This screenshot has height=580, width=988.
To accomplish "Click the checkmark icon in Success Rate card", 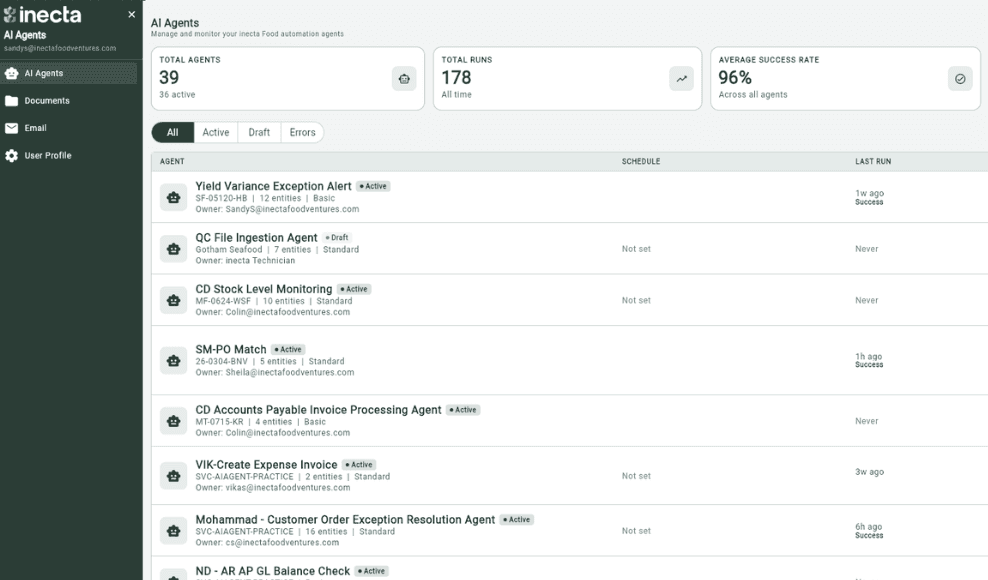I will coord(960,79).
